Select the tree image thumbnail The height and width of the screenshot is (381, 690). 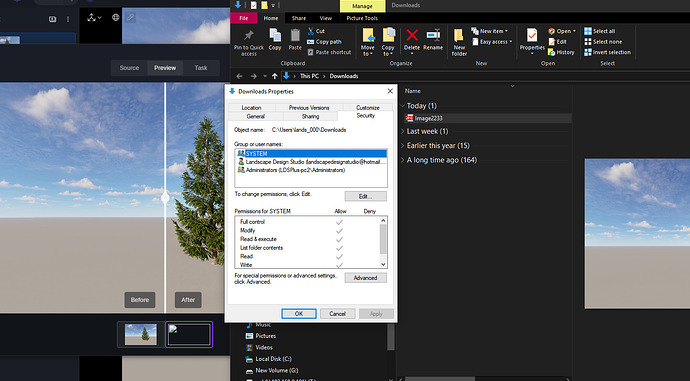(140, 334)
